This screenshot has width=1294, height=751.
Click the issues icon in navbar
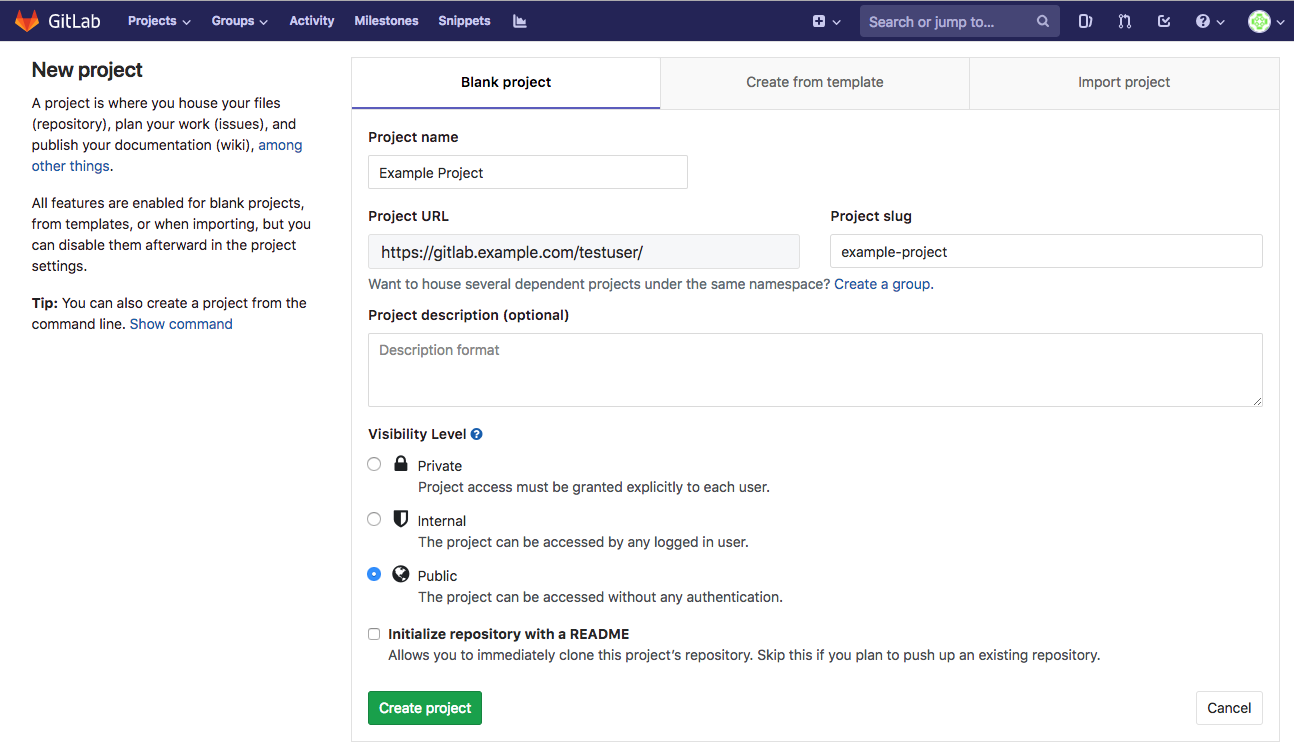tap(1085, 20)
